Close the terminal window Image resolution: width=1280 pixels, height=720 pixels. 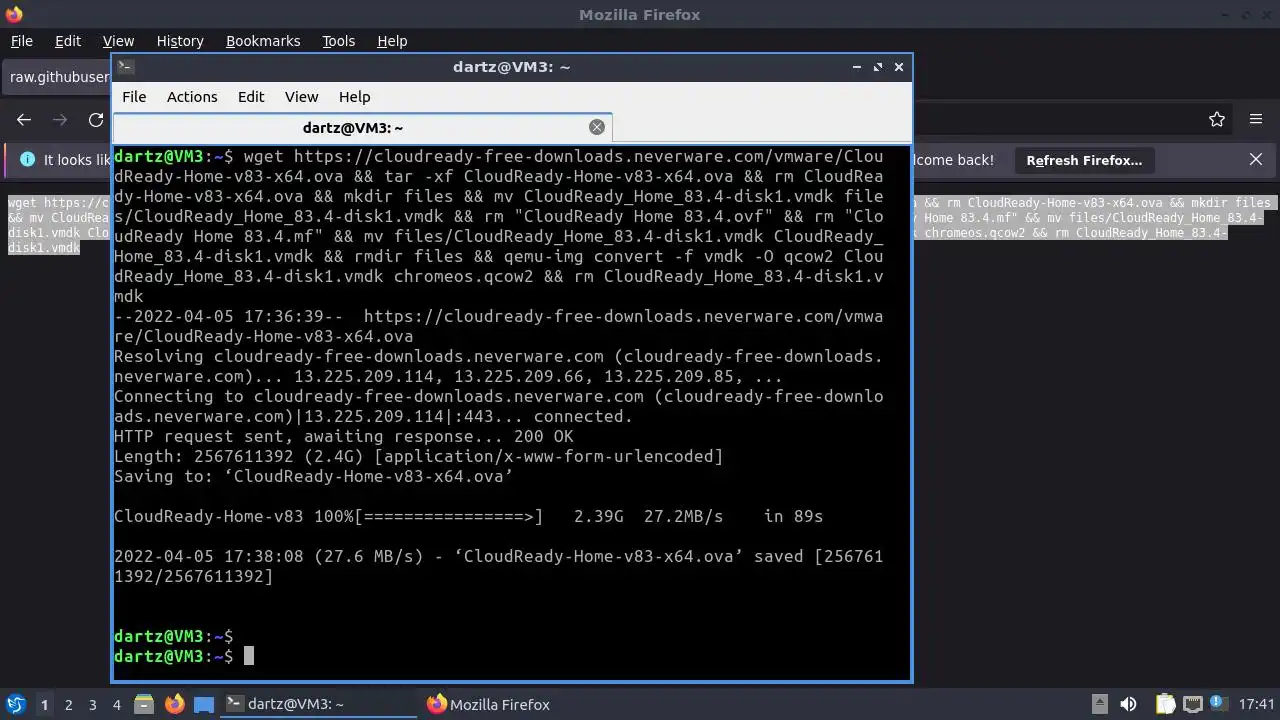pos(899,67)
